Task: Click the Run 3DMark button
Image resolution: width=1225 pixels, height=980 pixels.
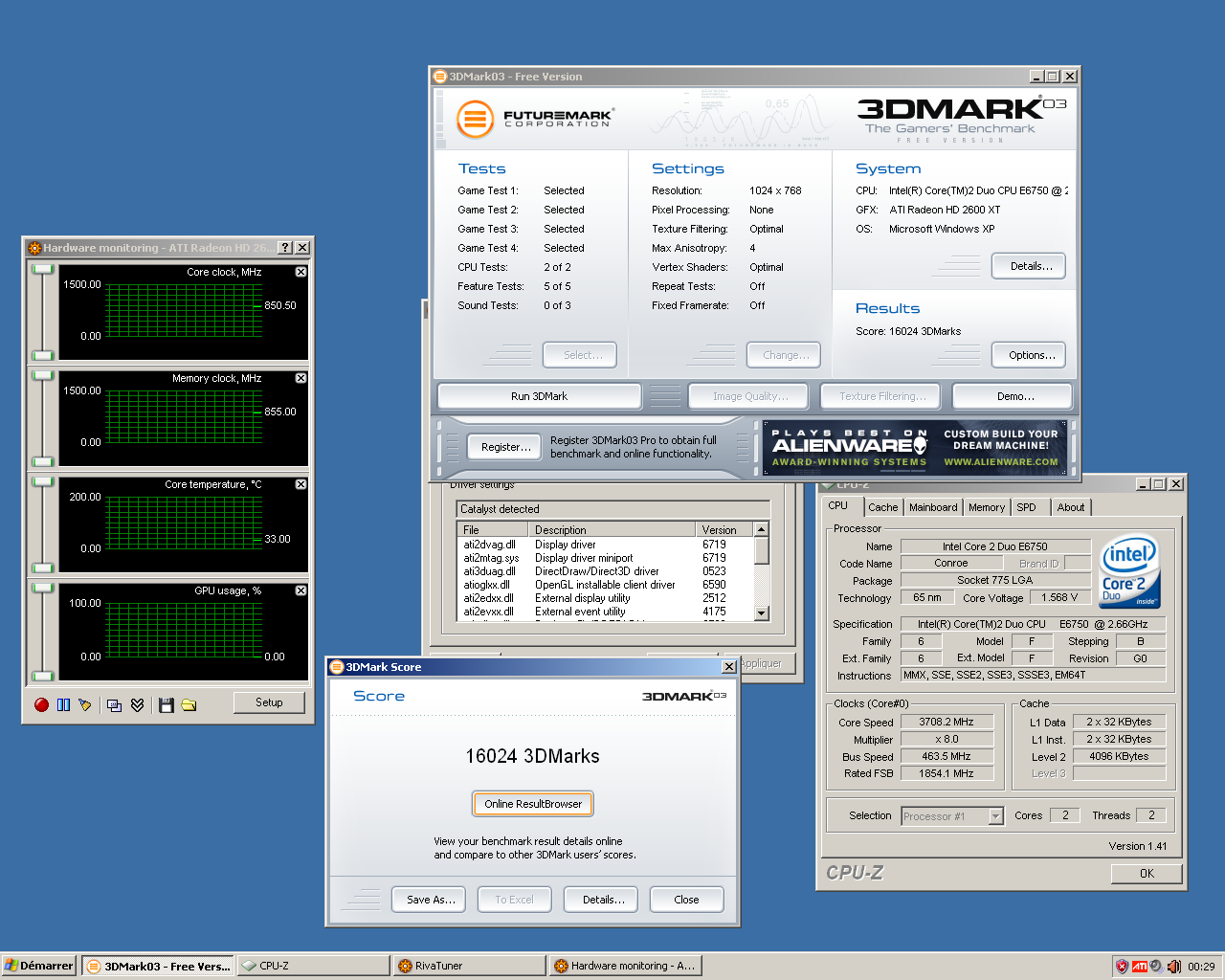Action: [539, 396]
